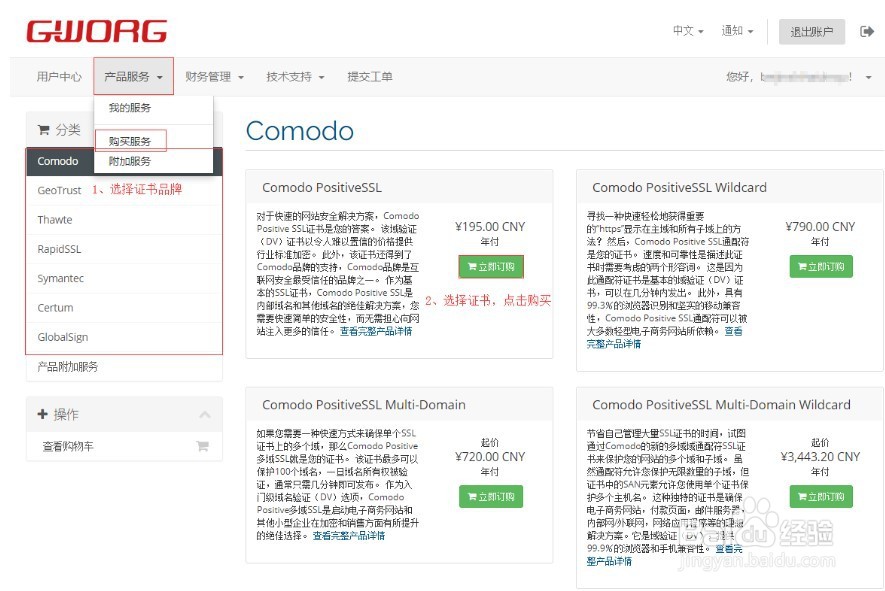The image size is (885, 591).
Task: Click the ¥720.00 CNY price
Action: pyautogui.click(x=490, y=457)
